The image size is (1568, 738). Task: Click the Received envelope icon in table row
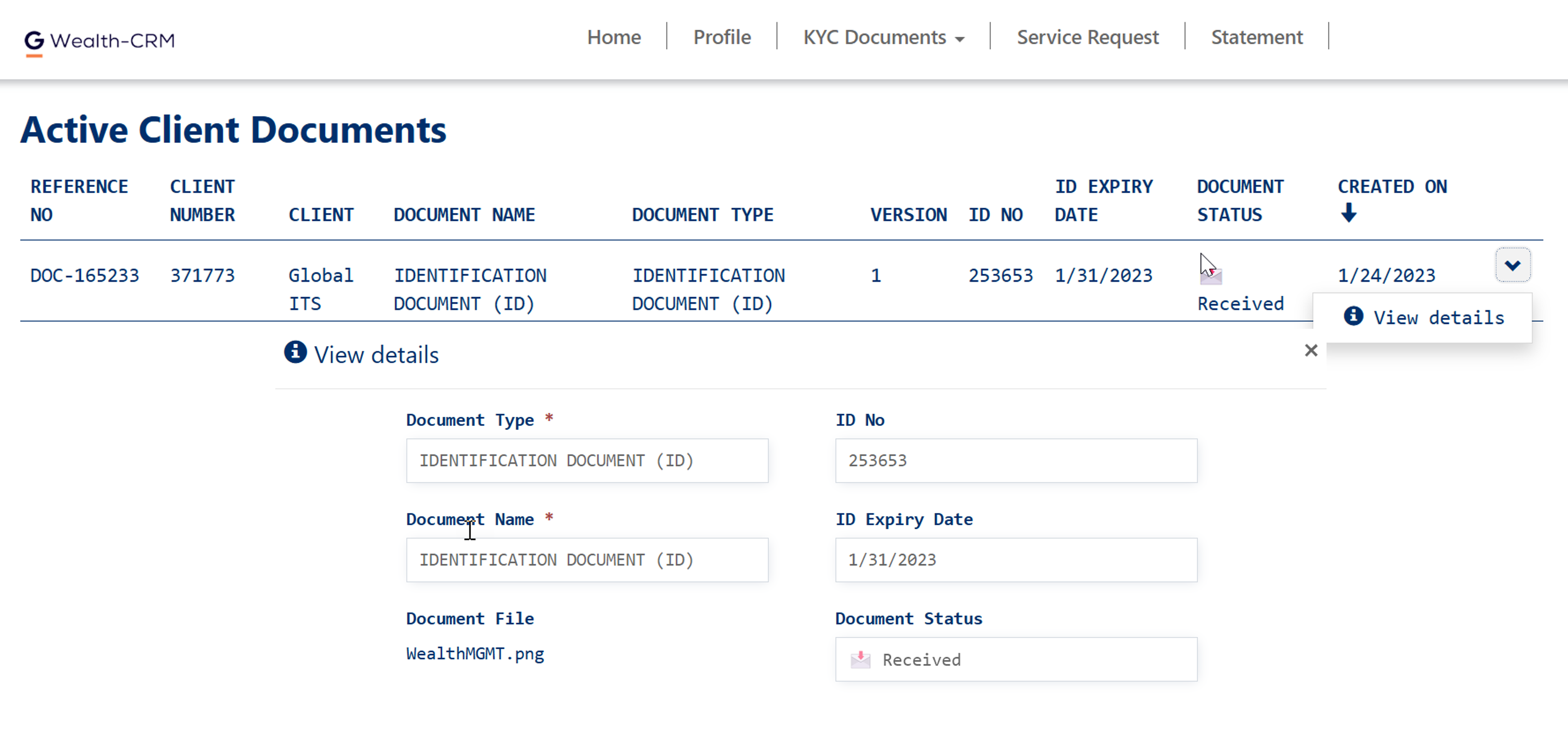click(1211, 276)
